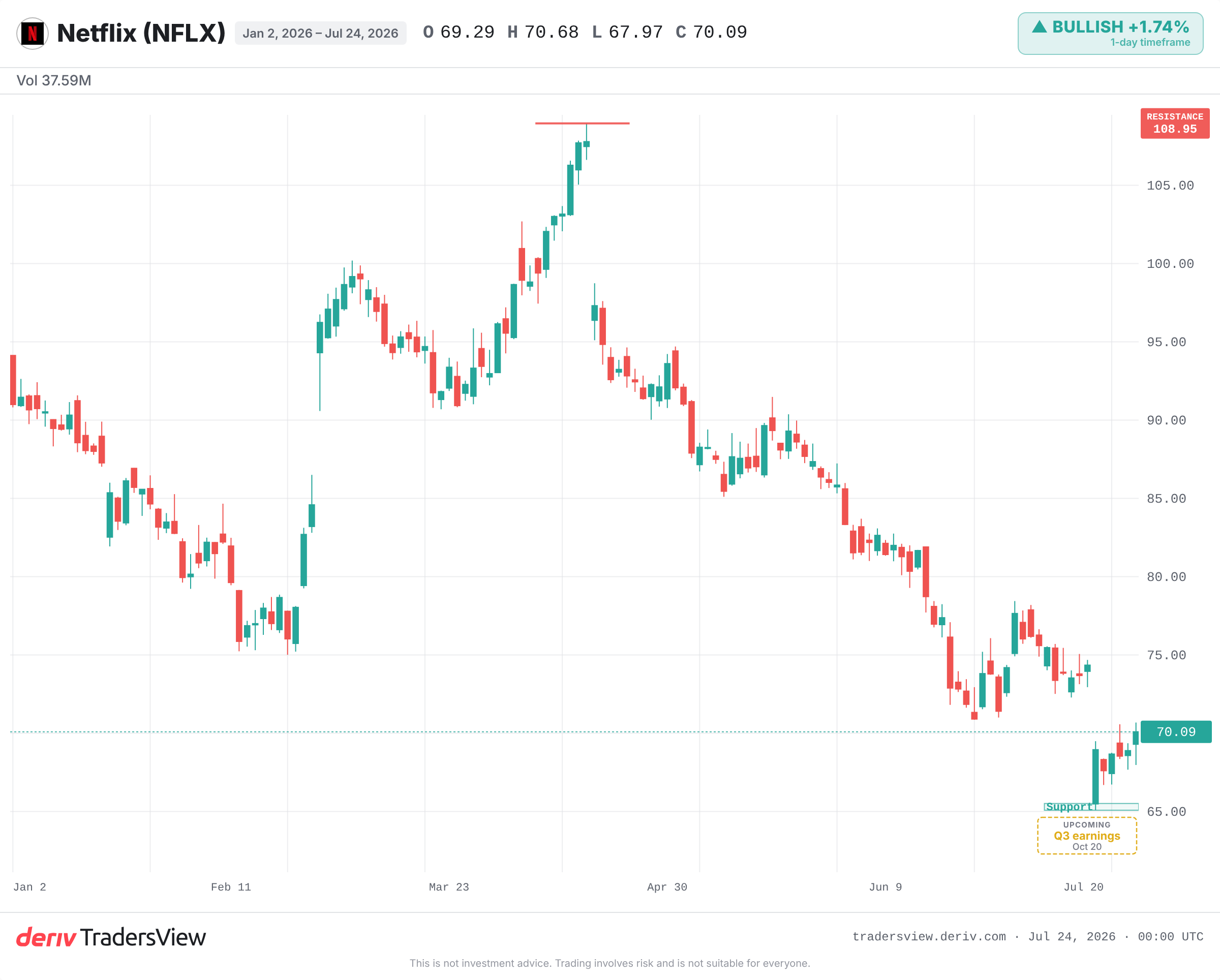Viewport: 1220px width, 980px height.
Task: Click the current price tag 70.09 on the axis
Action: click(x=1176, y=731)
